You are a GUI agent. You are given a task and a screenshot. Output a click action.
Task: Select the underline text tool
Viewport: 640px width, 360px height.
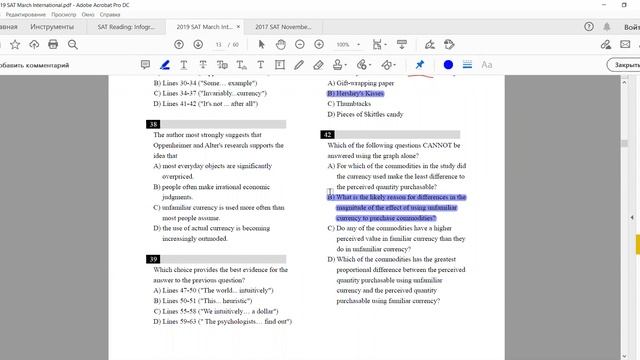(x=184, y=64)
